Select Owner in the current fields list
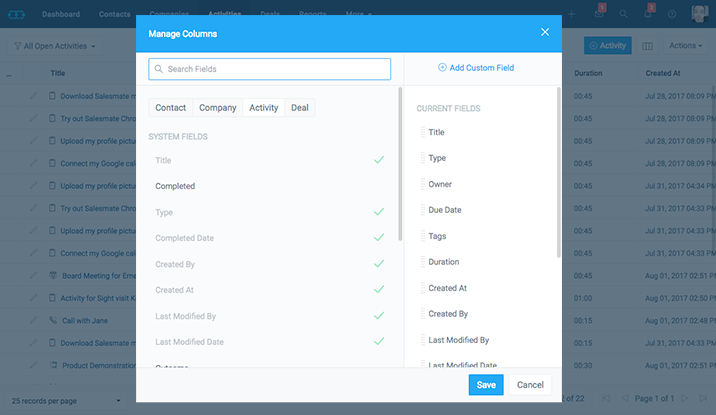This screenshot has height=415, width=716. 440,184
